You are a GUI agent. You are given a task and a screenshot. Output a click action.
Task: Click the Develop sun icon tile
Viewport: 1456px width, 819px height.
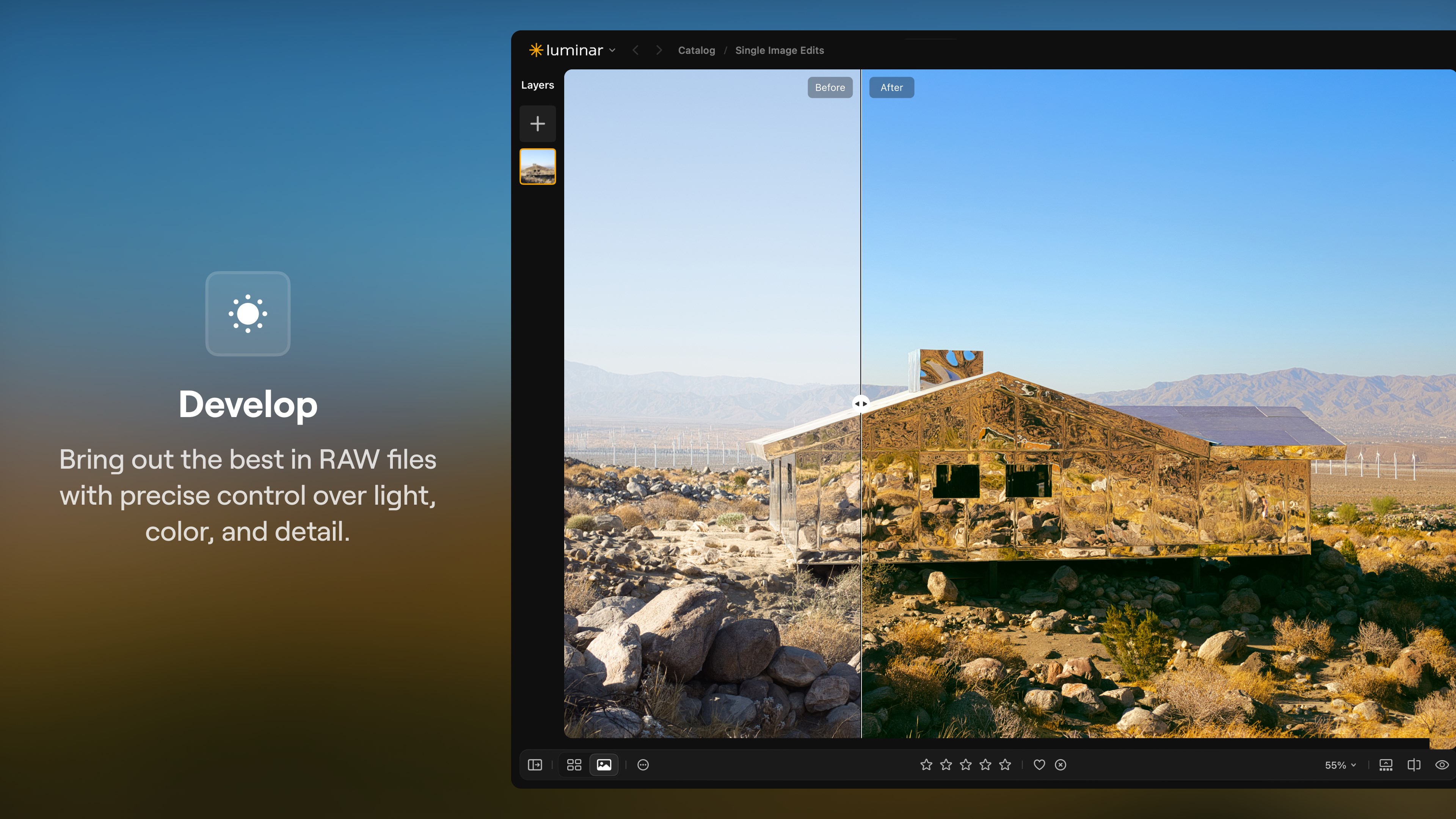tap(248, 314)
